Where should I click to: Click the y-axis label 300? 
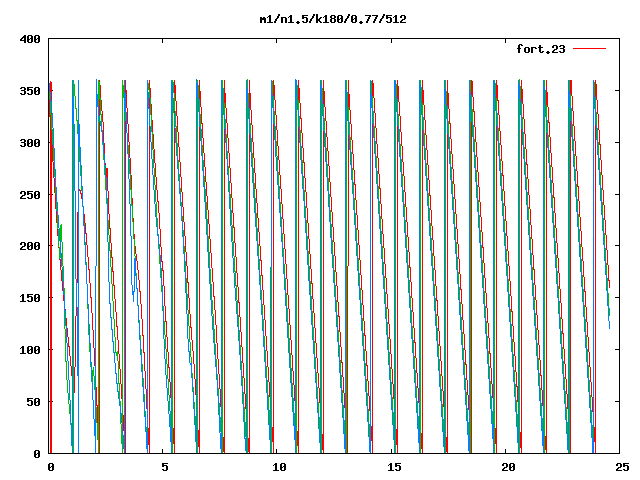pos(30,143)
